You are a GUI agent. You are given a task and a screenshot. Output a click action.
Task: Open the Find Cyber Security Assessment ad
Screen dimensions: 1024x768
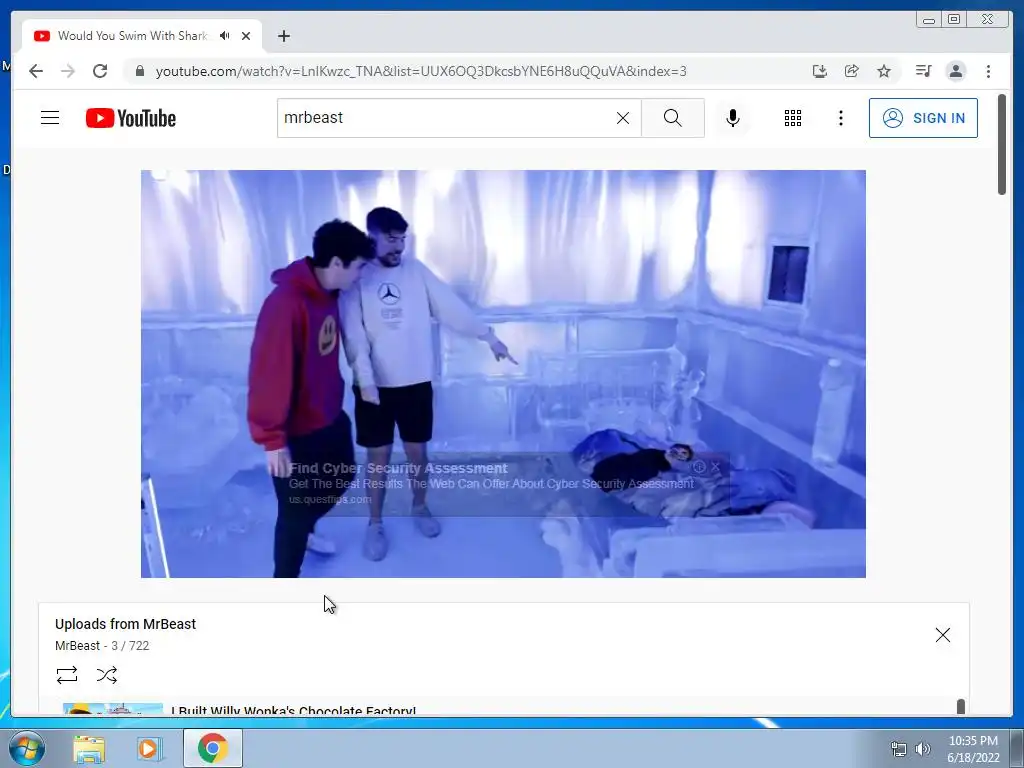click(398, 468)
